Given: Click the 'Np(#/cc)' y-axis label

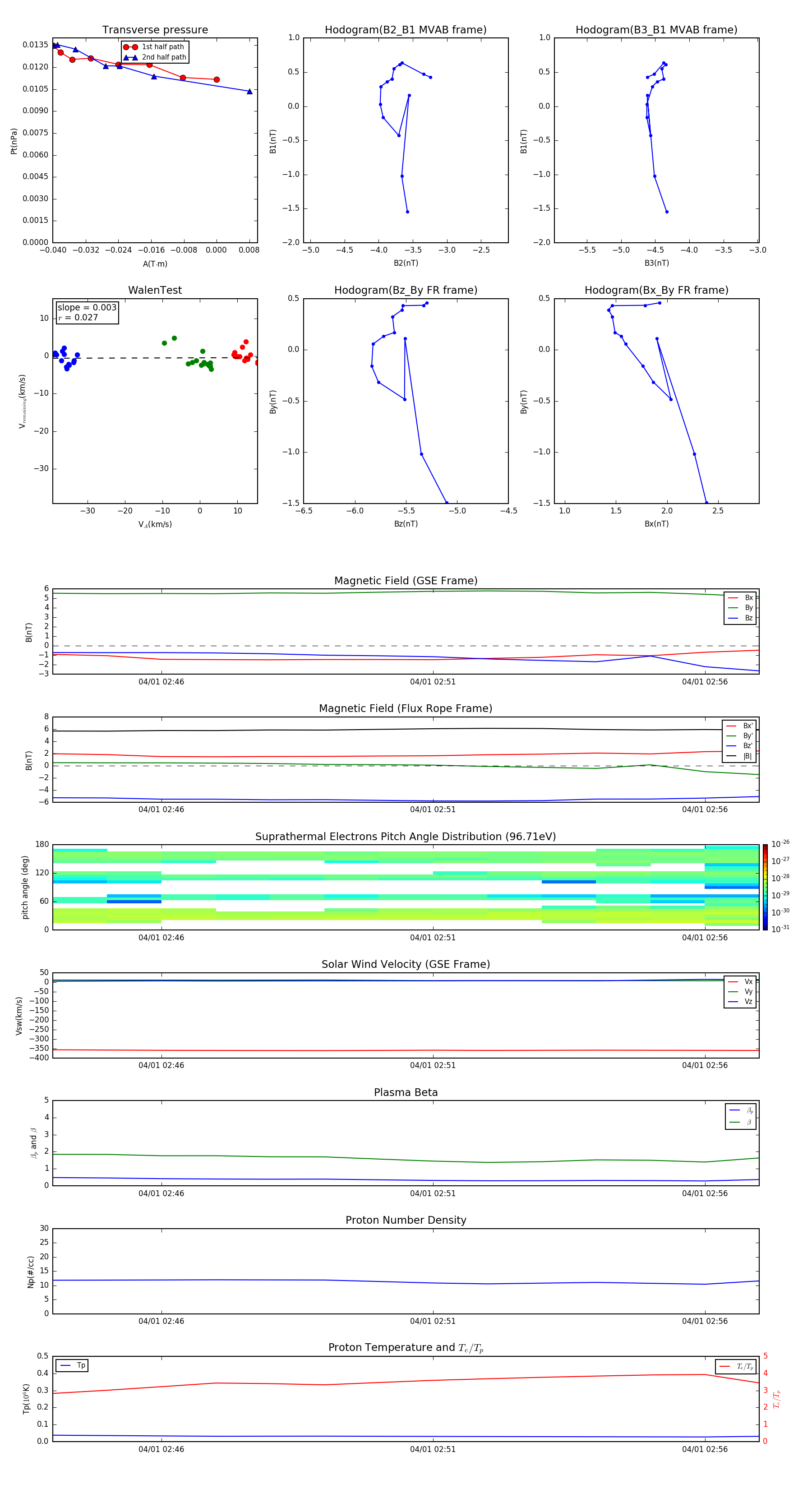Looking at the screenshot, I should point(31,1272).
